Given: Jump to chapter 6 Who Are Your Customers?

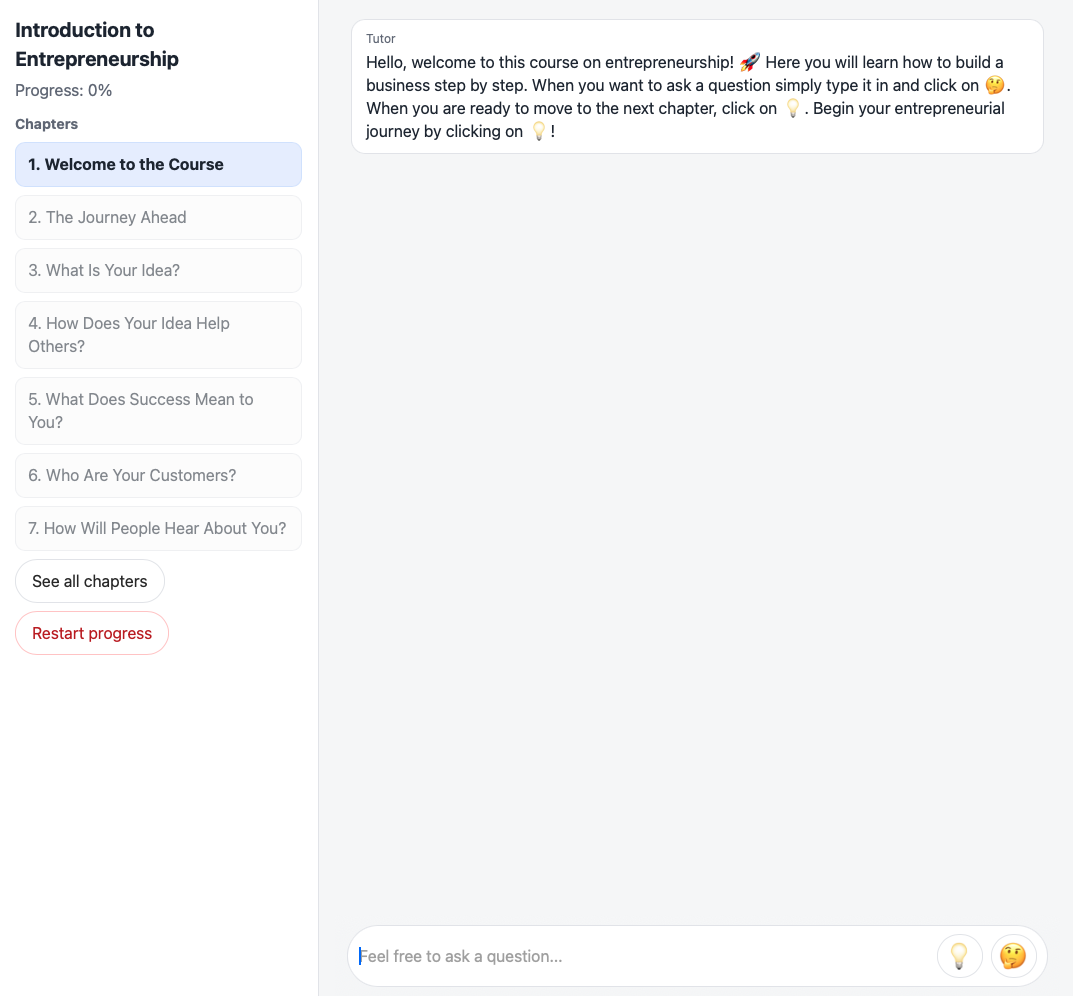Looking at the screenshot, I should 158,476.
